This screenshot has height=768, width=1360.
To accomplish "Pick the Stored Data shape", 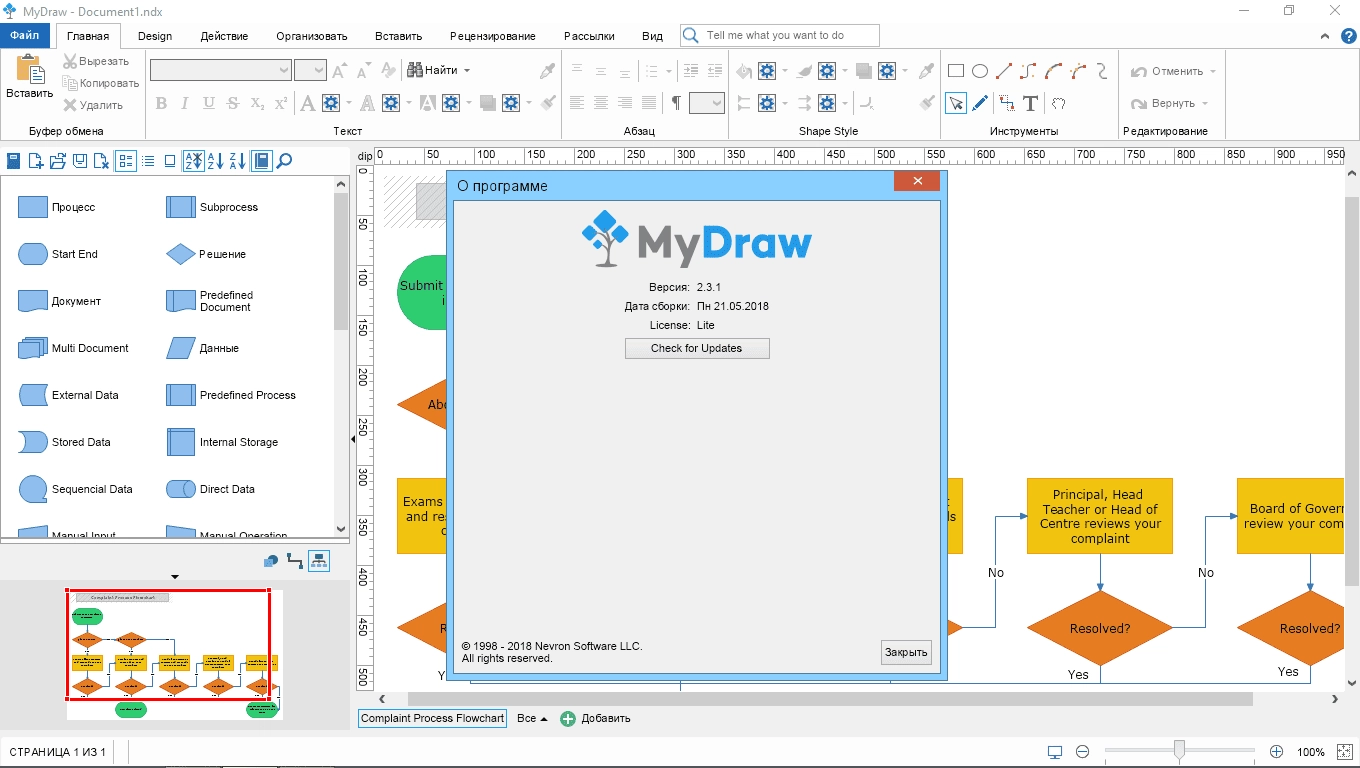I will pos(65,442).
